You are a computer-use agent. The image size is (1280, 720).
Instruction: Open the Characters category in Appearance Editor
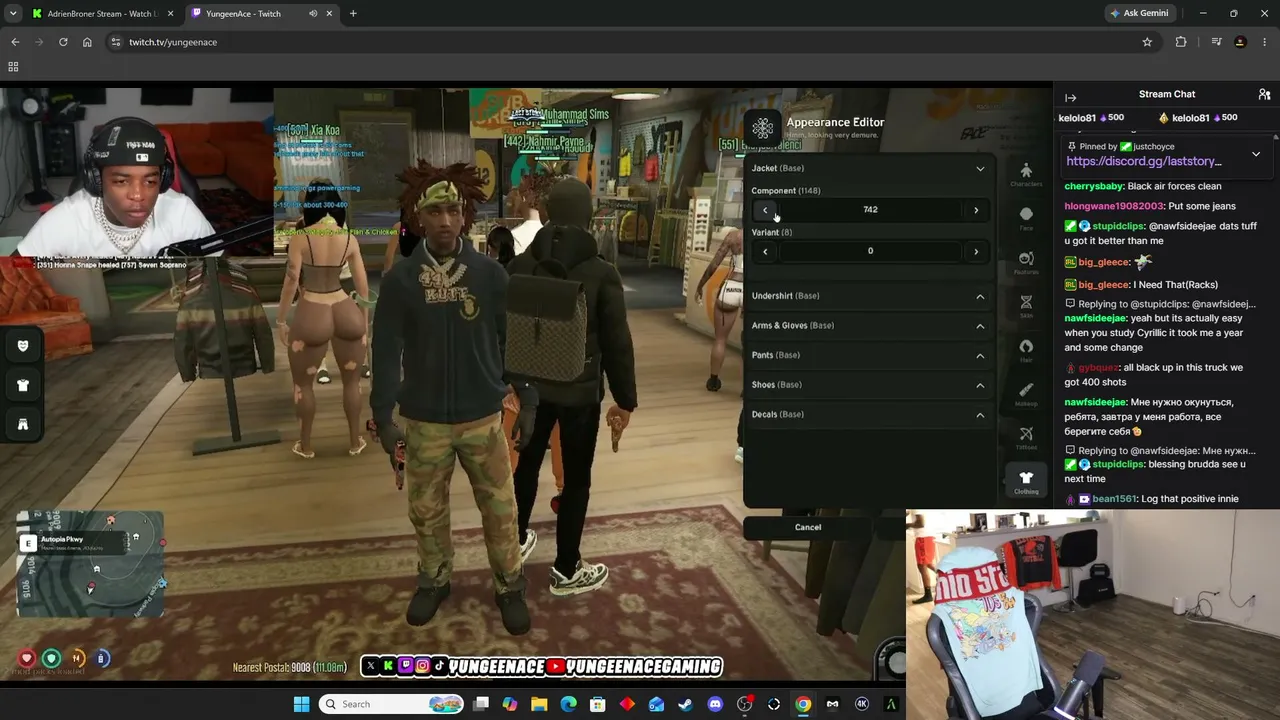[1026, 174]
